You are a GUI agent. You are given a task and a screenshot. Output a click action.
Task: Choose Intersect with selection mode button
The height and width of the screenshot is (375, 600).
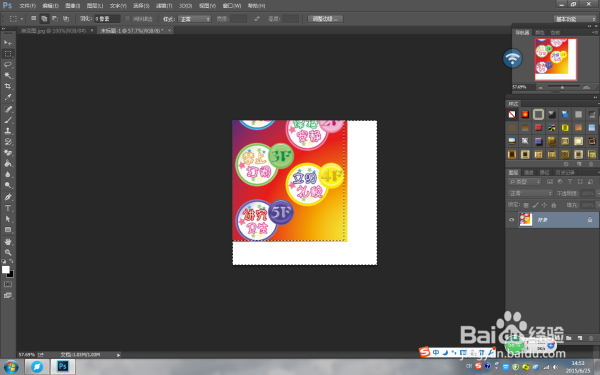coord(66,18)
